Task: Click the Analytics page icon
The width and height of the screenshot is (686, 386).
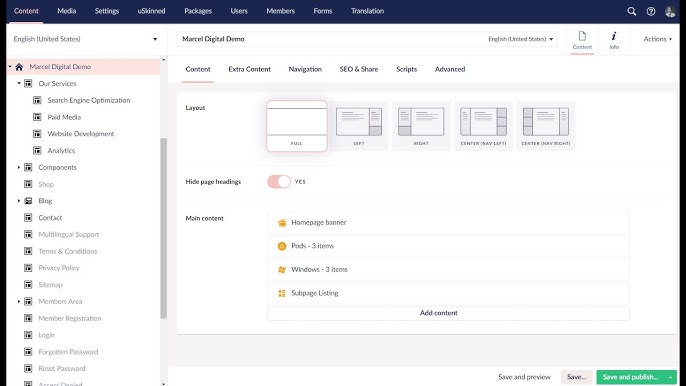Action: tap(37, 151)
